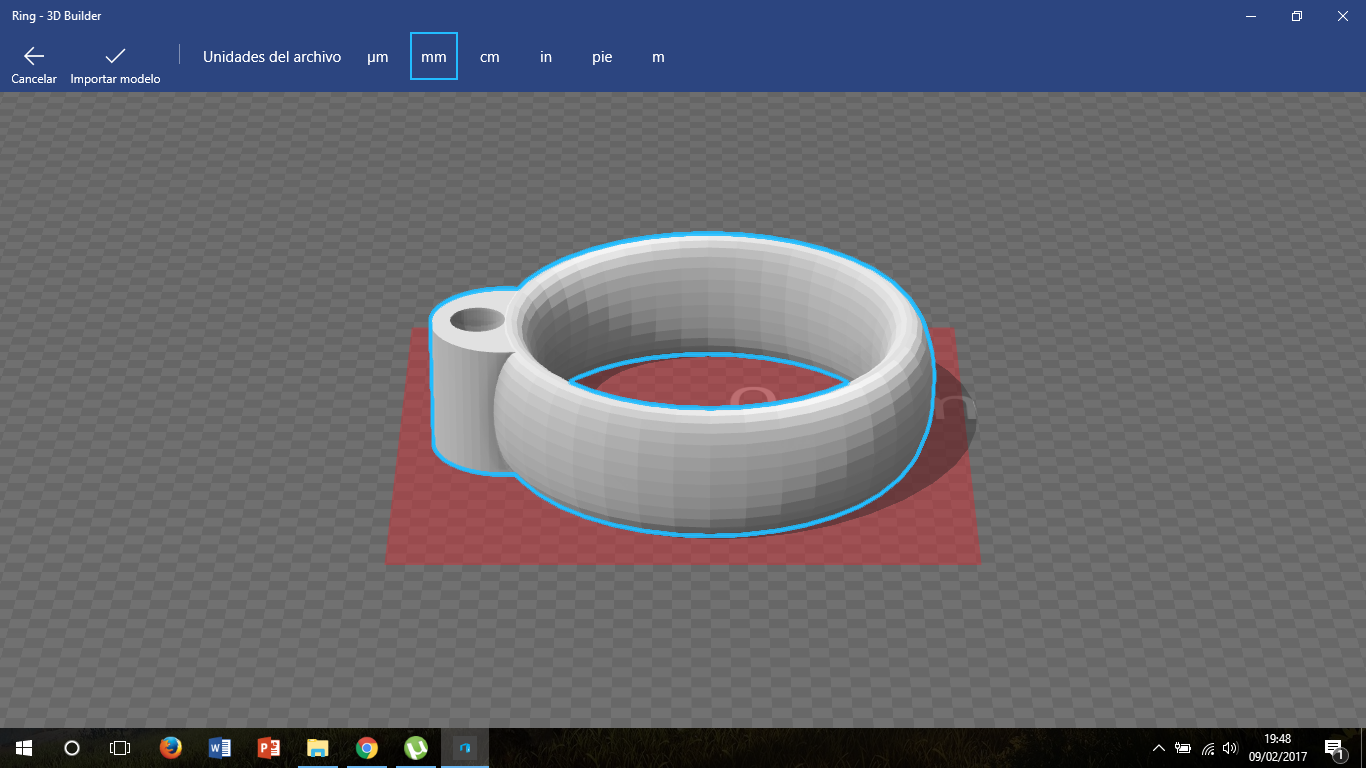The width and height of the screenshot is (1366, 768).
Task: Show hidden tray icons chevron
Action: coord(1159,748)
